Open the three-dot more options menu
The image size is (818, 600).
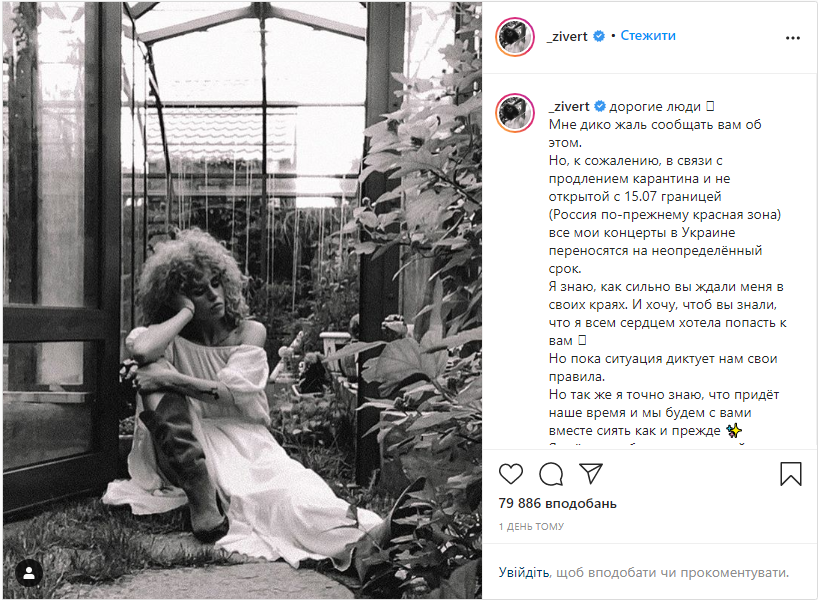pyautogui.click(x=792, y=38)
